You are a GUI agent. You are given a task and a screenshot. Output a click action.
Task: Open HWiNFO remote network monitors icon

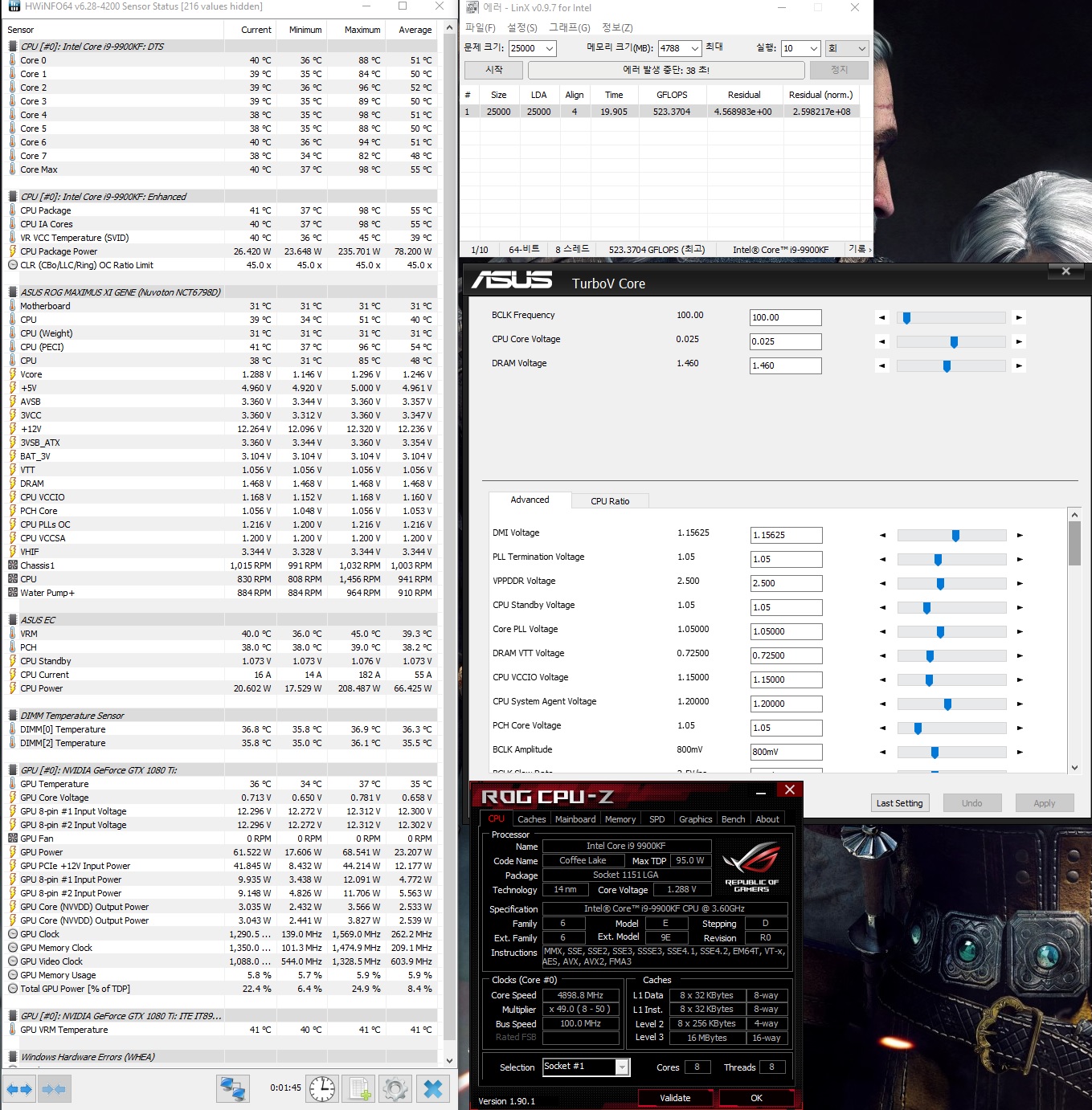pyautogui.click(x=233, y=1089)
